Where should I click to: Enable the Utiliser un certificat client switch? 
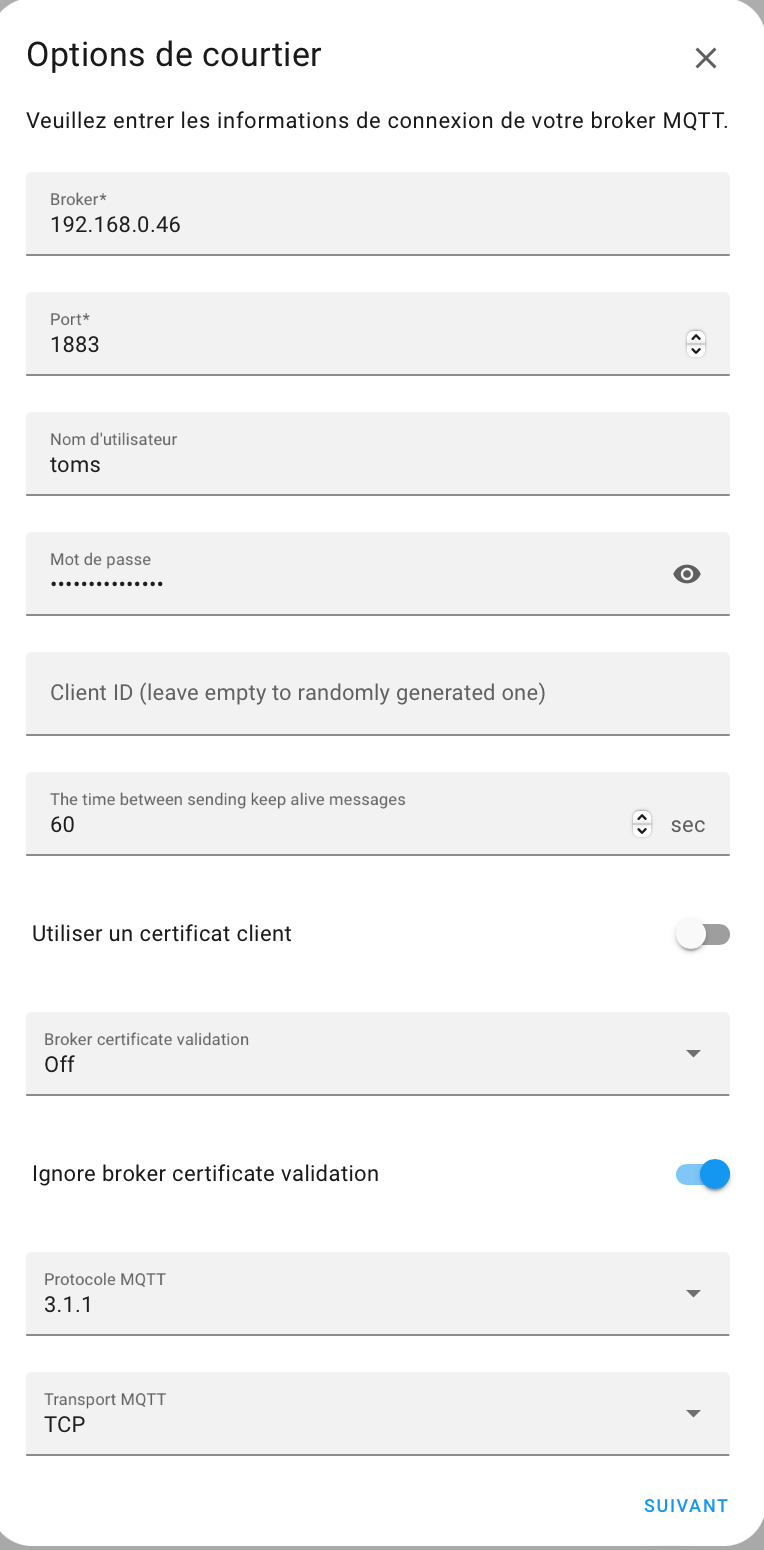coord(703,935)
